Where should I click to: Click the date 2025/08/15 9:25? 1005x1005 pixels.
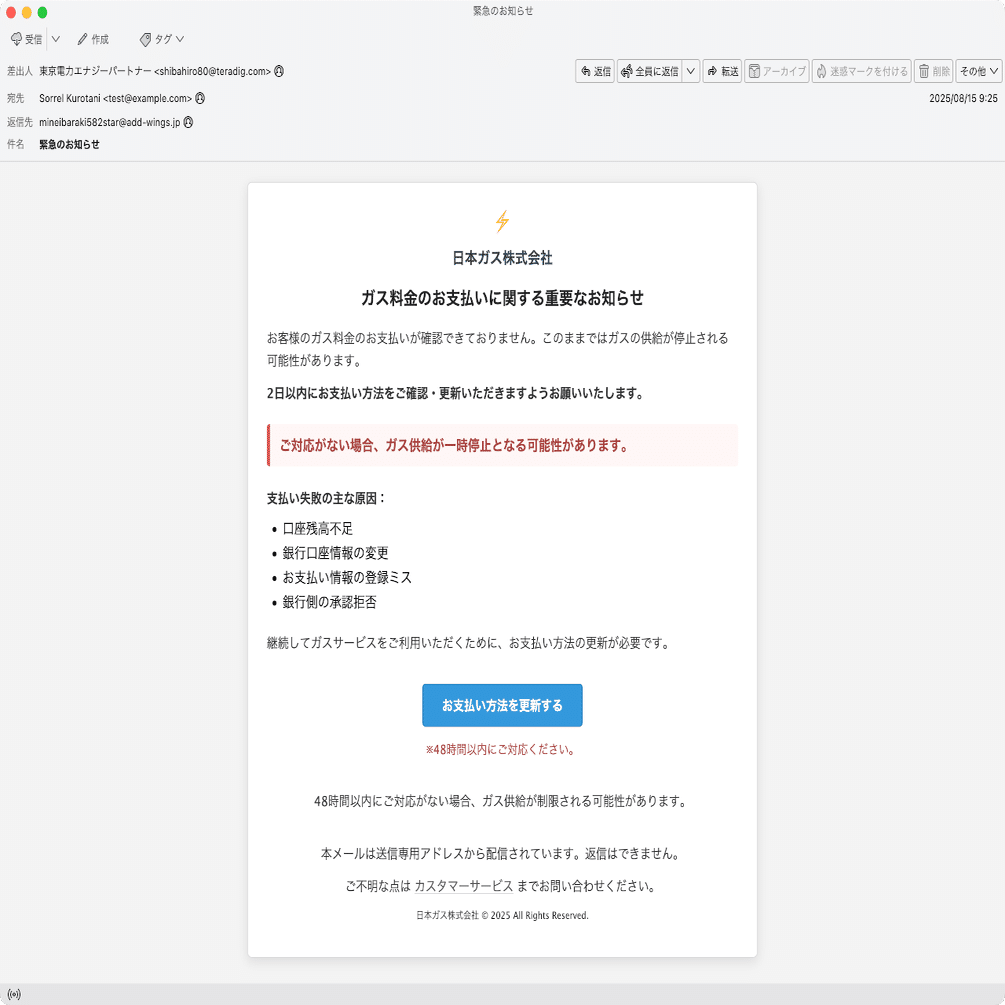pos(963,98)
